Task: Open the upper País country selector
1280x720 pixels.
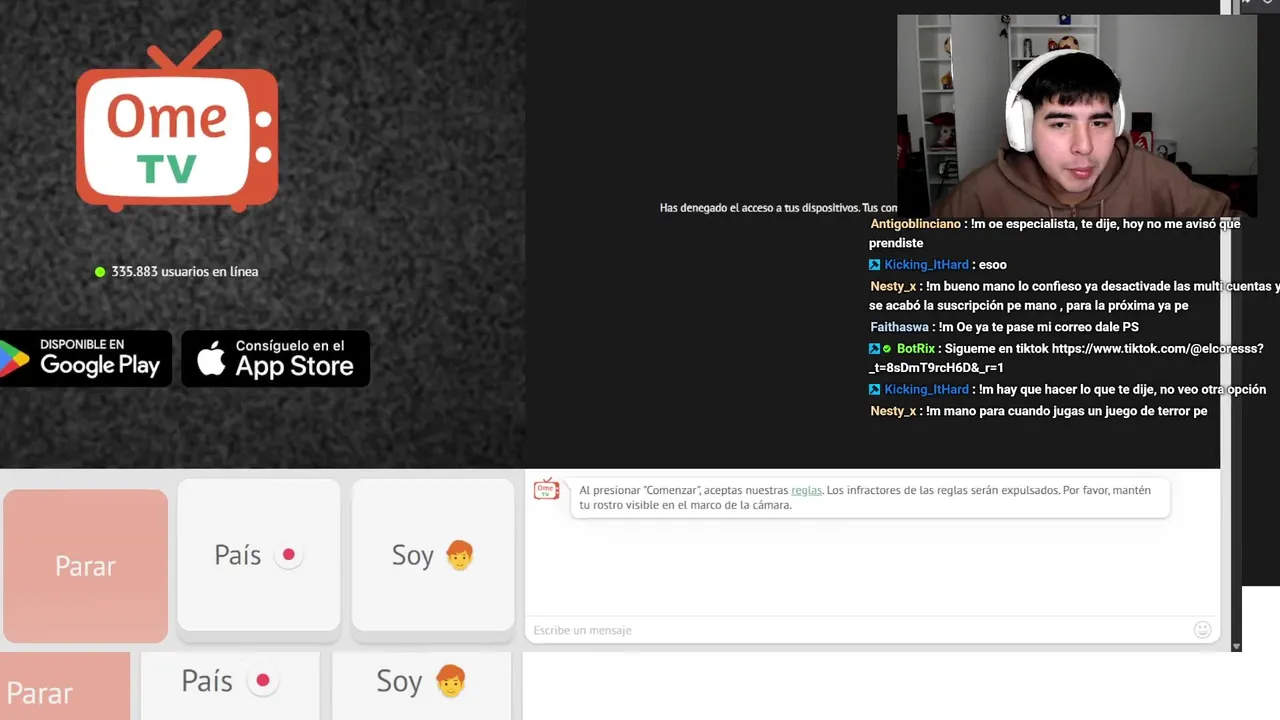Action: [259, 555]
